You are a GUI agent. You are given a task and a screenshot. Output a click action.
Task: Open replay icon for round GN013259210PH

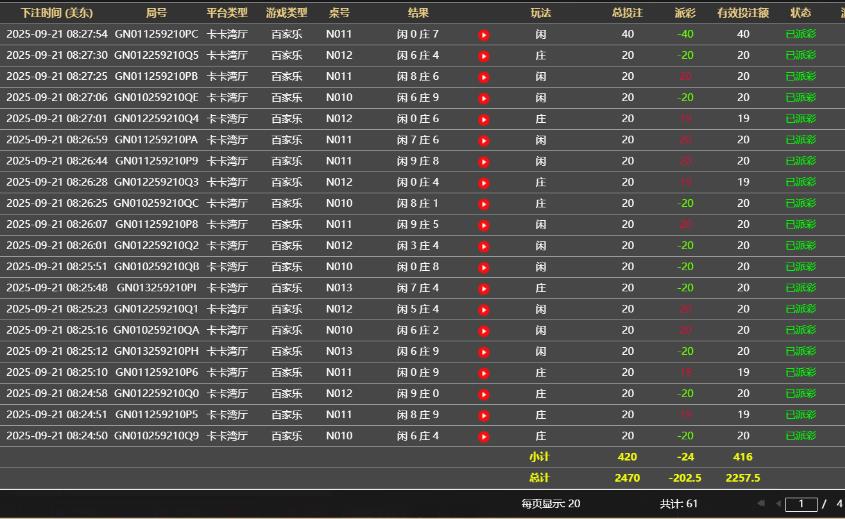tap(484, 352)
